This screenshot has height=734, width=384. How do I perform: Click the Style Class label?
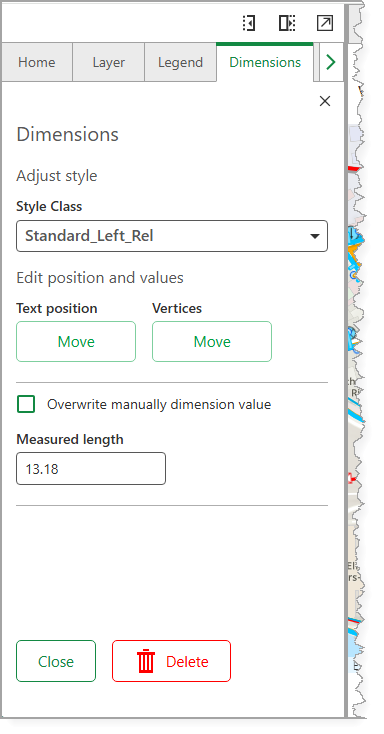coord(49,206)
